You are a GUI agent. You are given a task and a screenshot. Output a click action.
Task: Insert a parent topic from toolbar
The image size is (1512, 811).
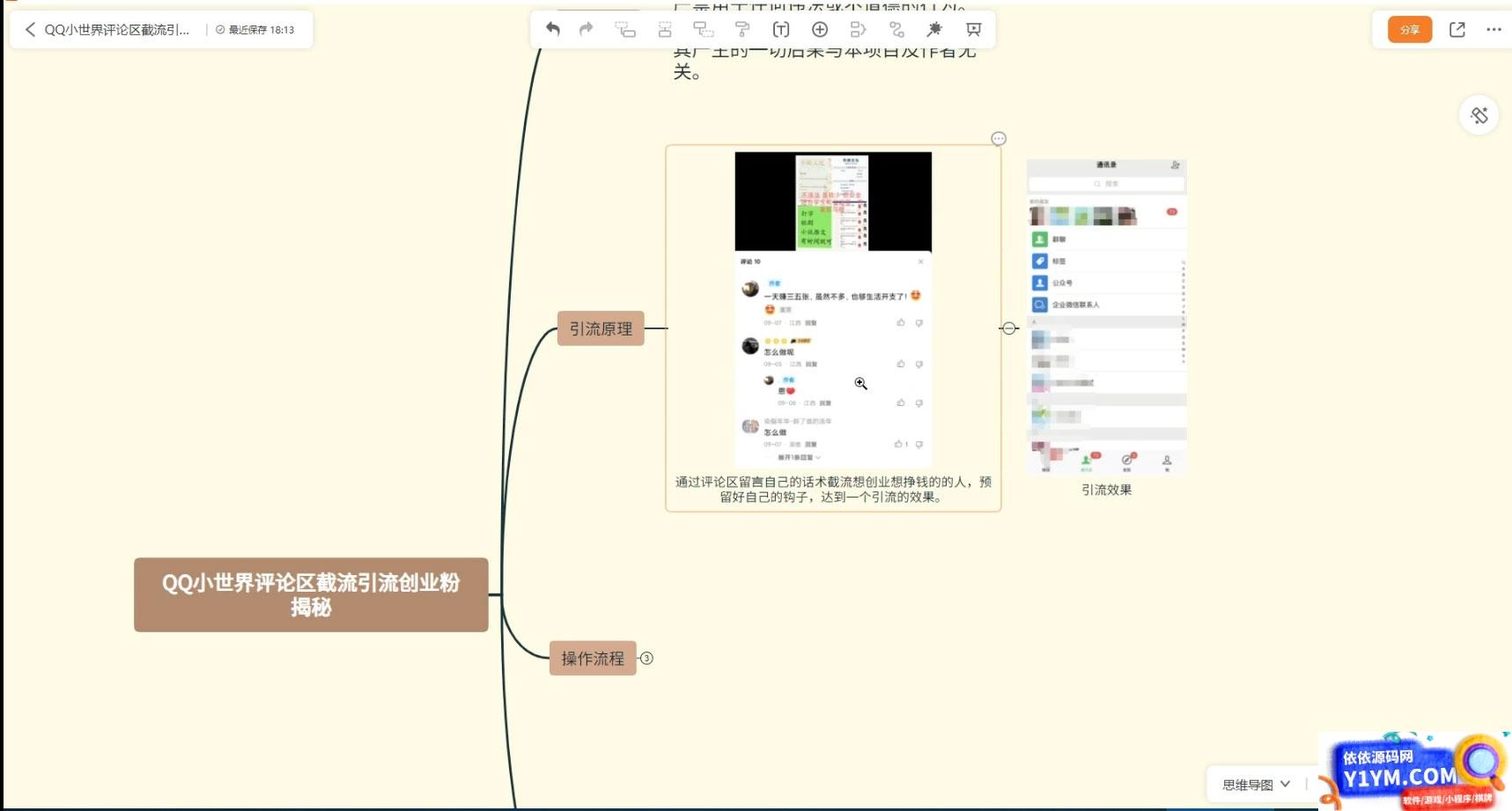pos(703,29)
